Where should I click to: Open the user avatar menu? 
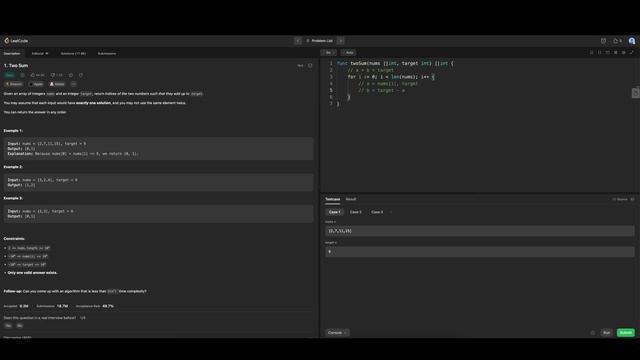pos(632,41)
